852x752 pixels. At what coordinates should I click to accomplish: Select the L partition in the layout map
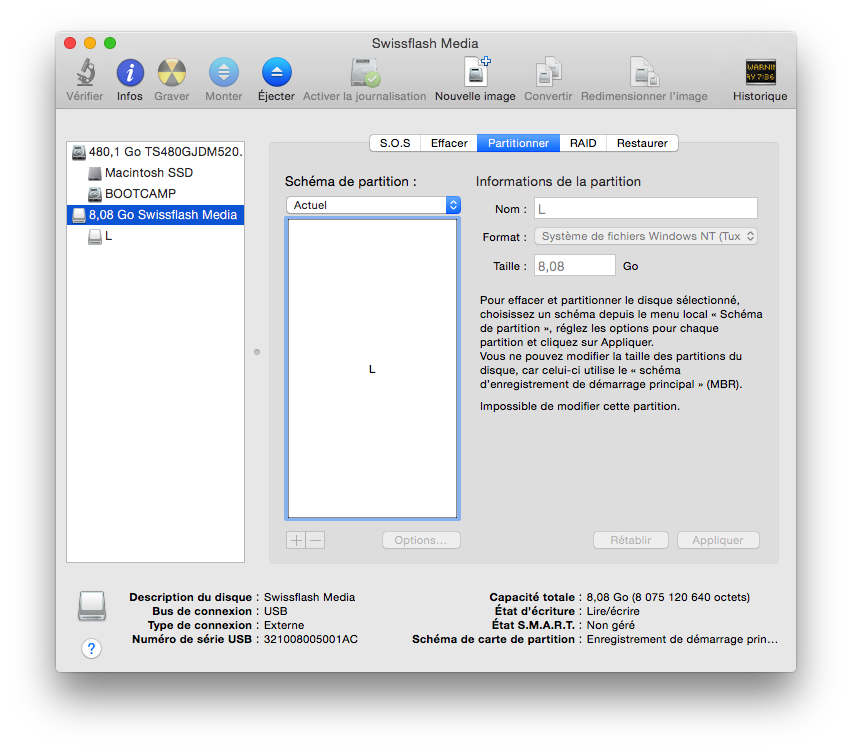[x=372, y=369]
